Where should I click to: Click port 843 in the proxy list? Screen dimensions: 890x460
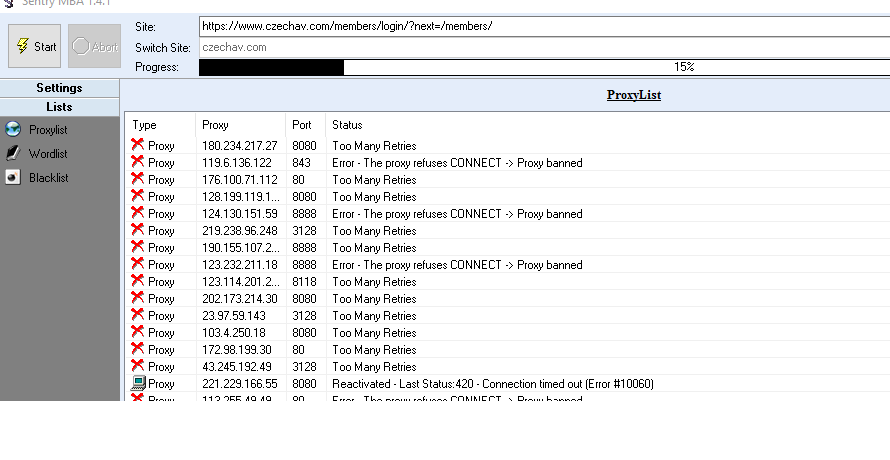click(x=301, y=163)
